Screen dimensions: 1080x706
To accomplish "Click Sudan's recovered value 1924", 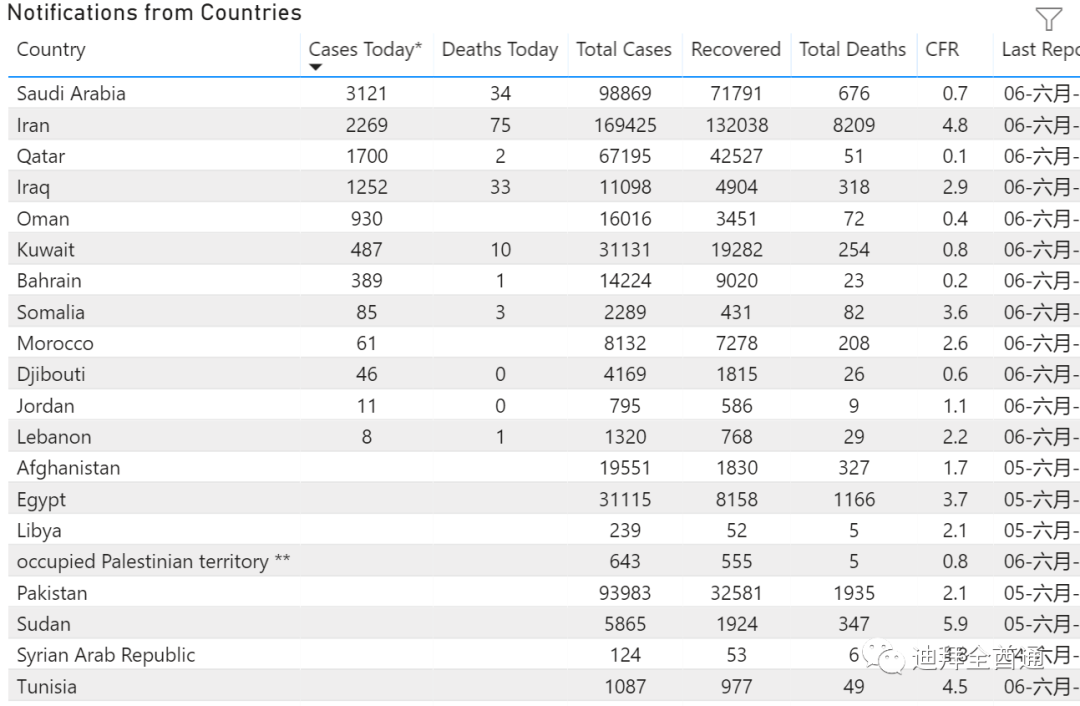I will pyautogui.click(x=736, y=625).
